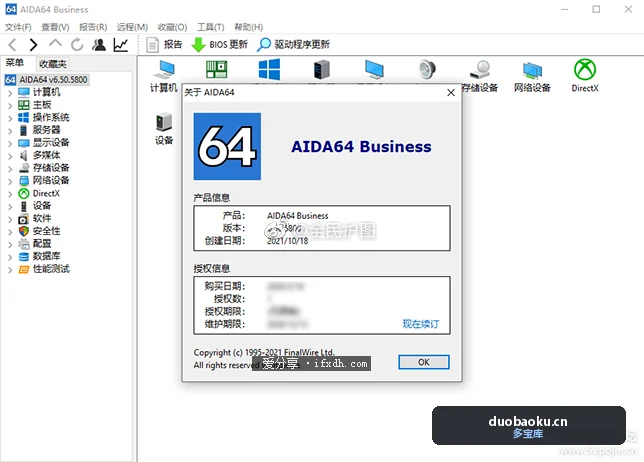Go back with the left arrow toolbar icon
This screenshot has height=462, width=644.
coord(13,44)
